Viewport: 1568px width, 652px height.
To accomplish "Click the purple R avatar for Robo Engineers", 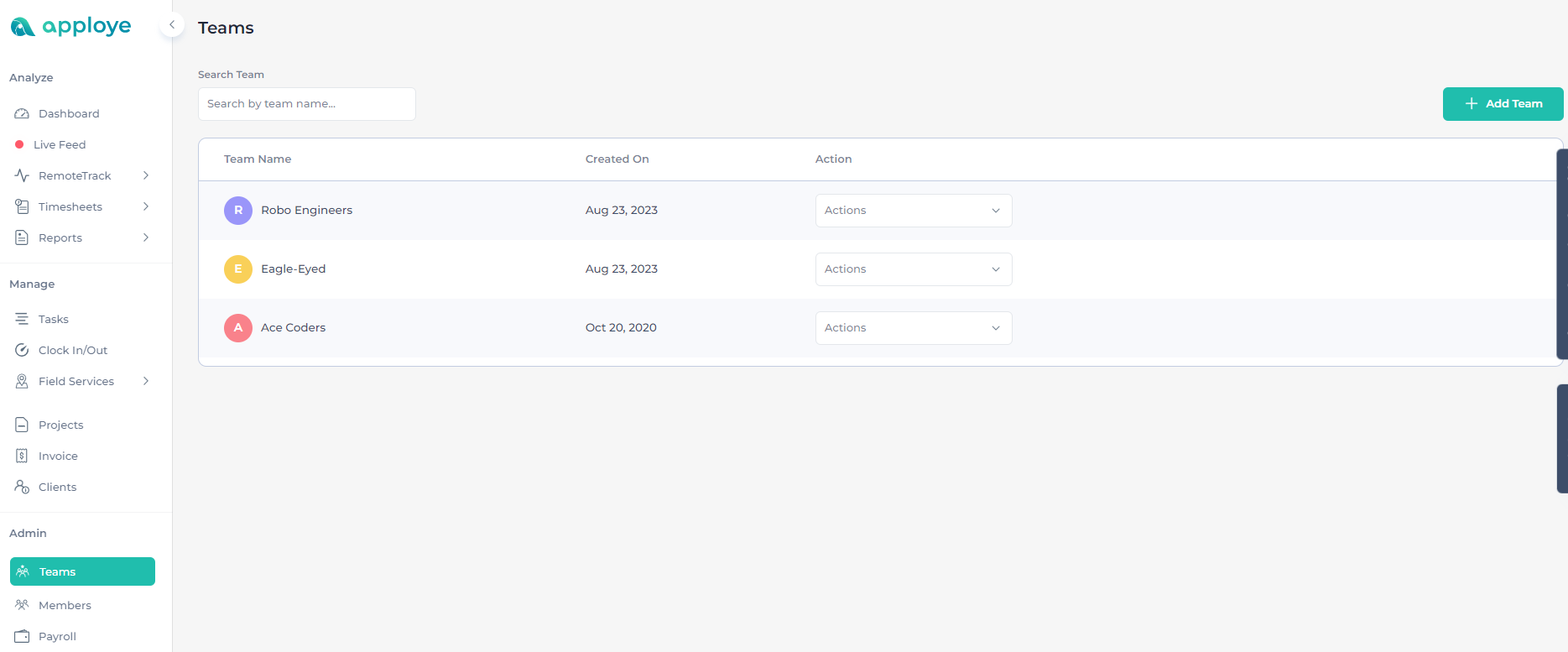I will pyautogui.click(x=238, y=211).
